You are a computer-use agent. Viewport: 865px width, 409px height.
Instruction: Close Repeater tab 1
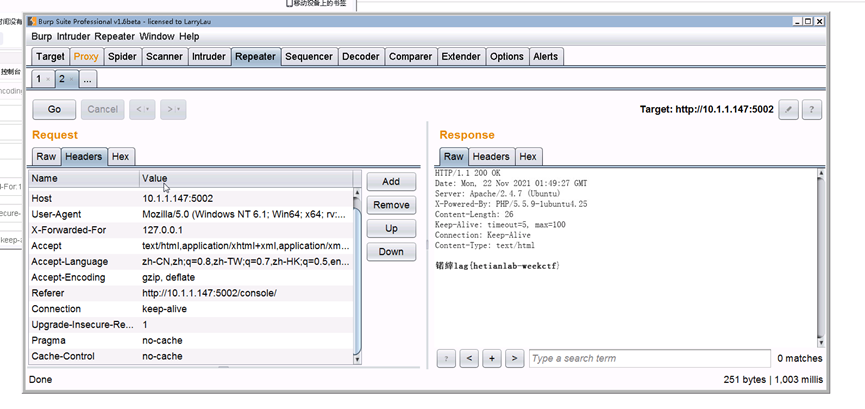click(48, 79)
